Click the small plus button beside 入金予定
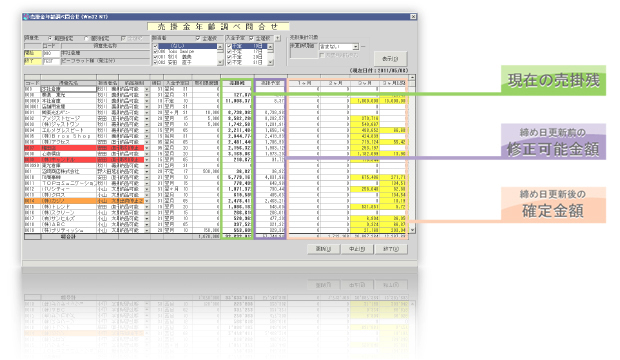Viewport: 620px width, 360px height. (x=278, y=38)
